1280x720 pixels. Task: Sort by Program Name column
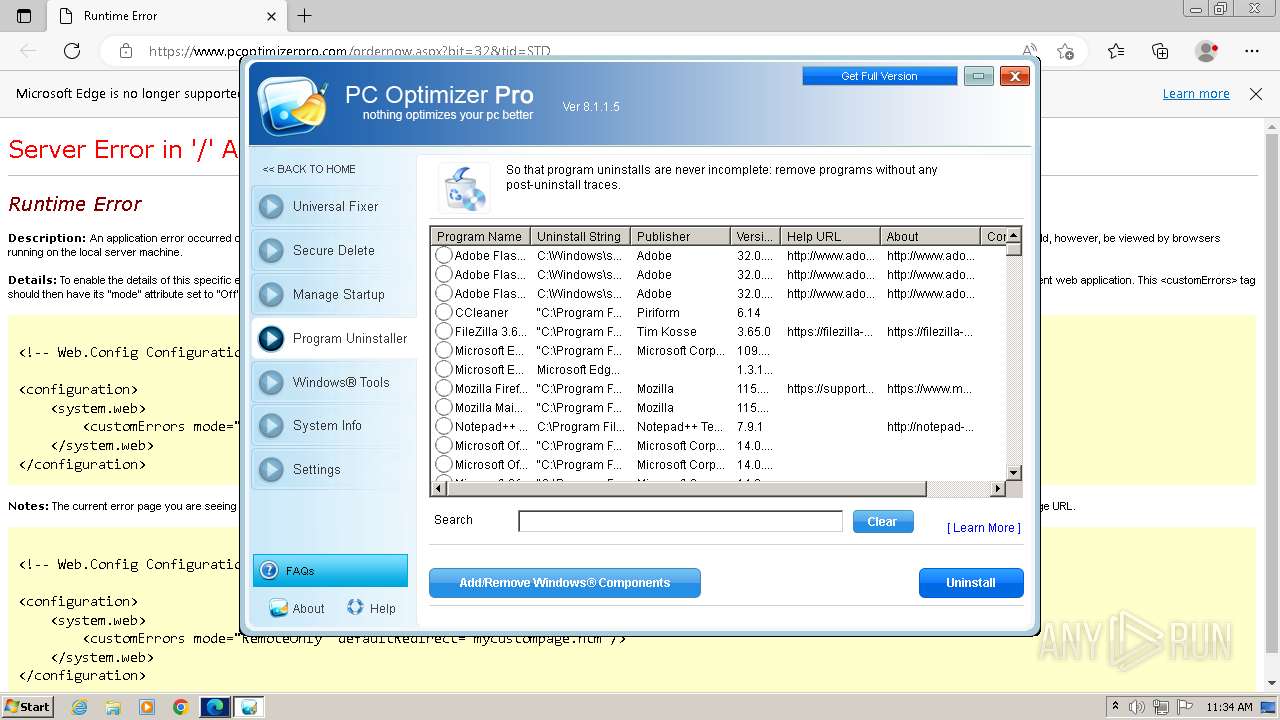tap(480, 237)
